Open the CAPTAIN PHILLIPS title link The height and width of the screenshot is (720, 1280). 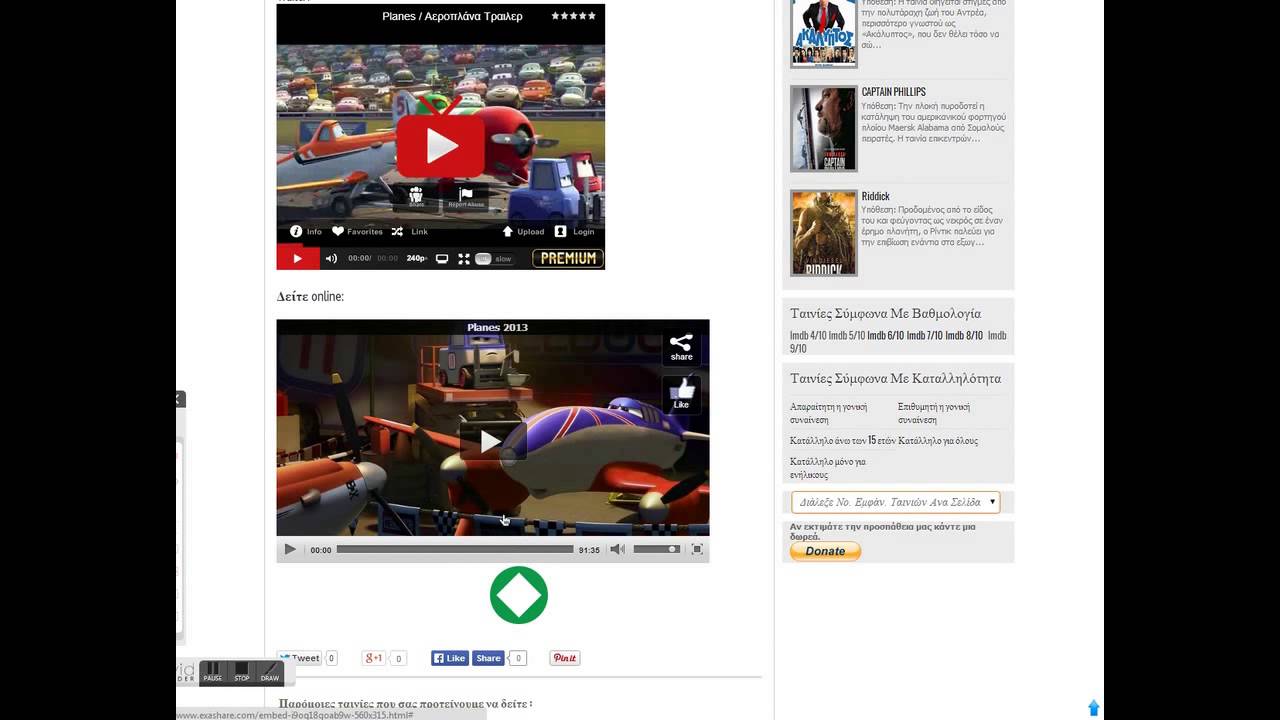[x=894, y=92]
